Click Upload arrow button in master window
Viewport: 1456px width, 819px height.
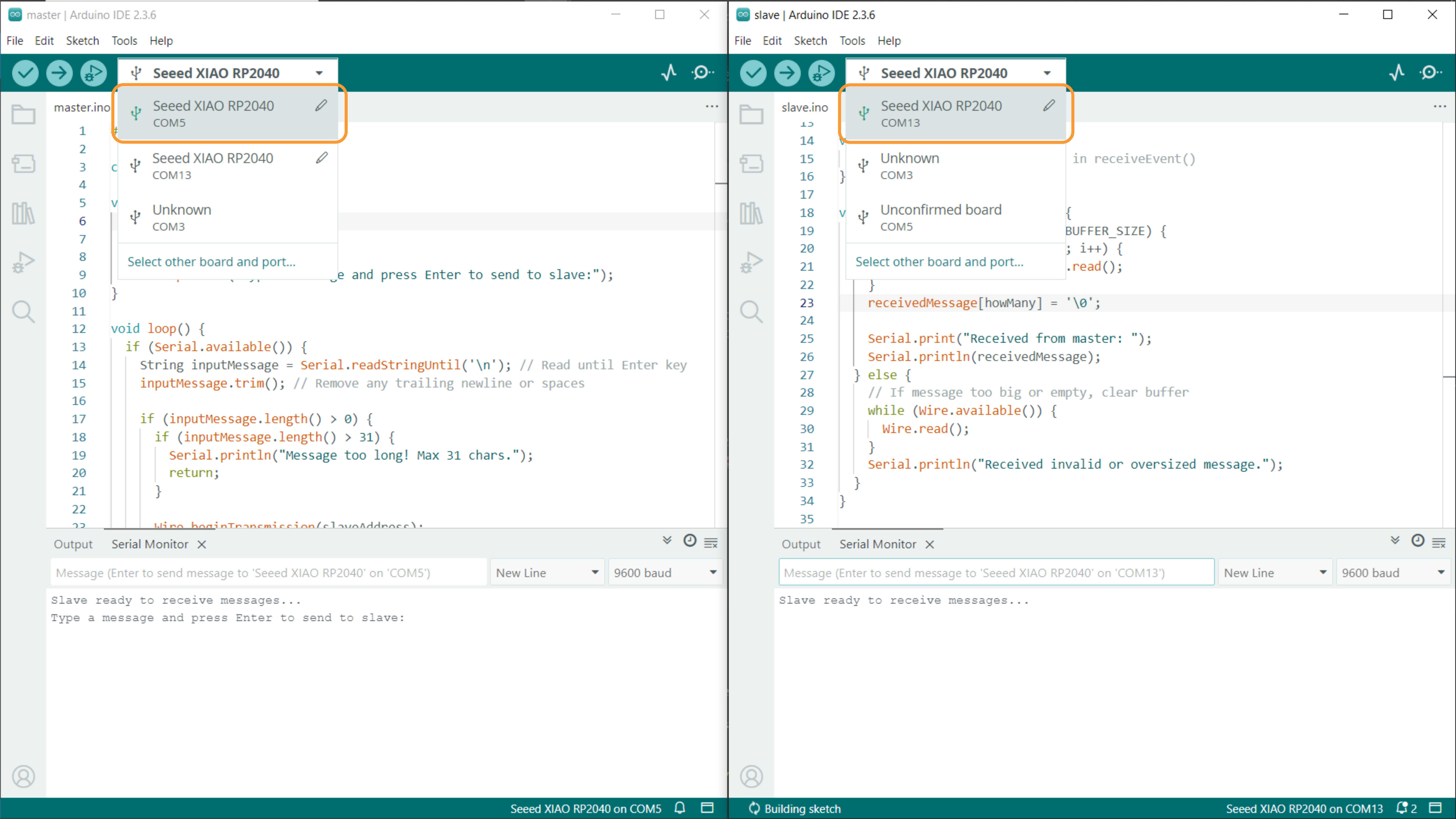point(59,73)
